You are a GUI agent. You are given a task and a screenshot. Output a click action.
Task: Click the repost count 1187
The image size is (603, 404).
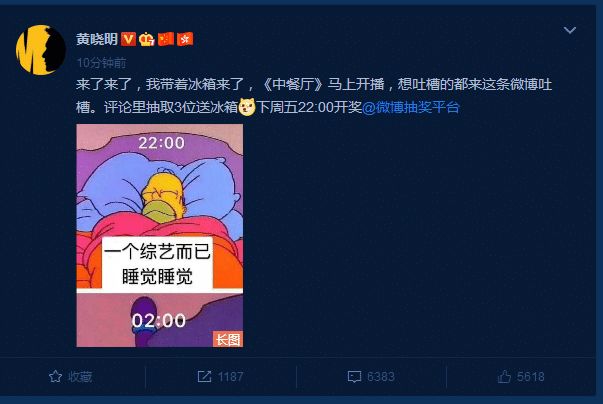[x=230, y=377]
